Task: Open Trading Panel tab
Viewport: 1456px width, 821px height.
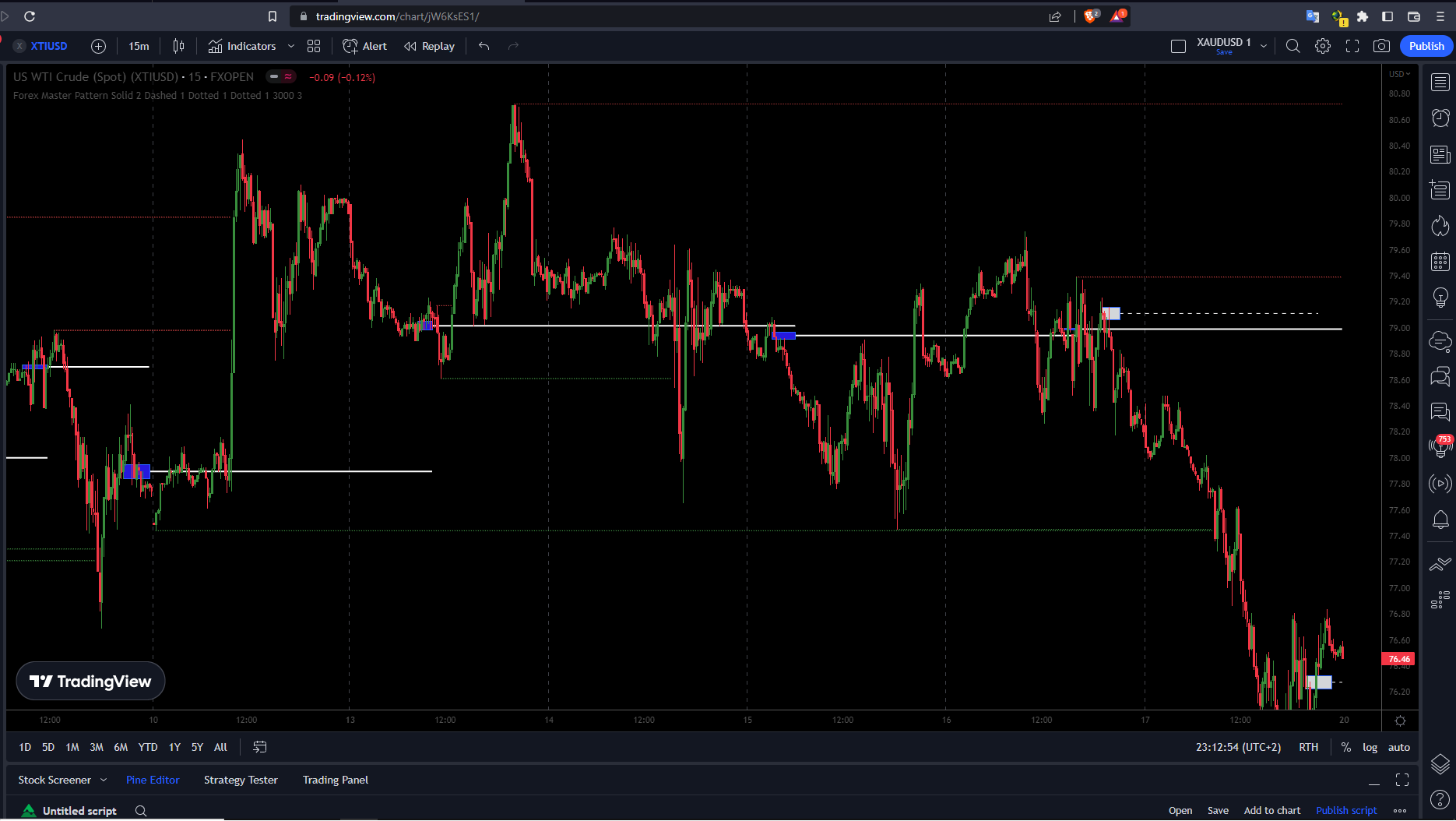Action: point(336,780)
